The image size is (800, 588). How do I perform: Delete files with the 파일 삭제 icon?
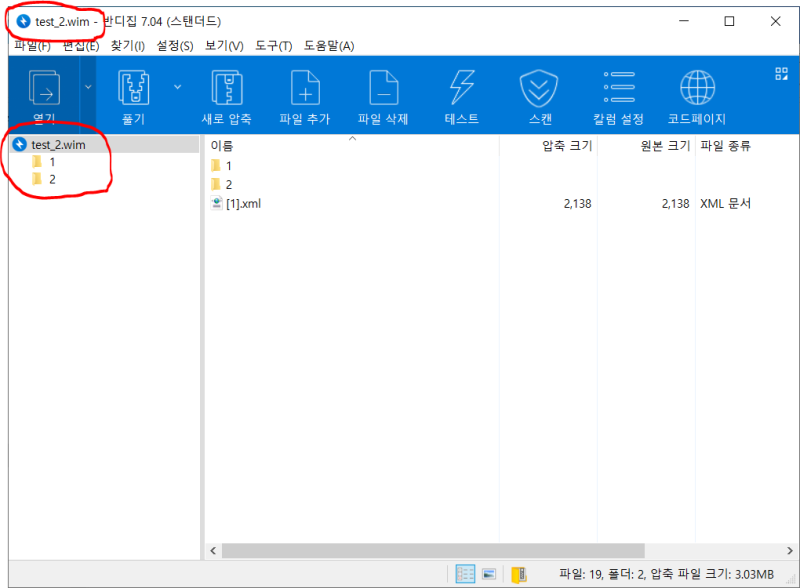click(384, 90)
